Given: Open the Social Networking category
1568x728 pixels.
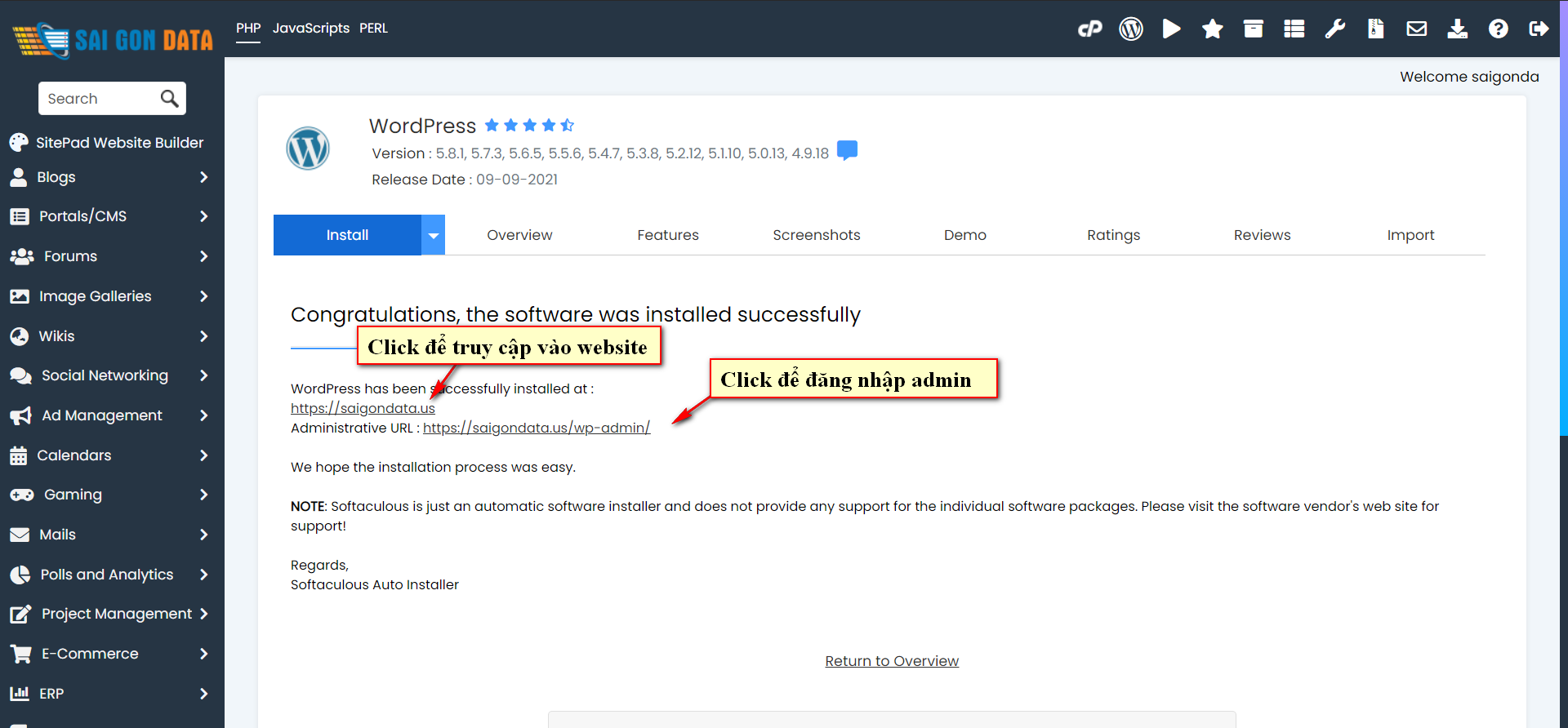Looking at the screenshot, I should tap(105, 375).
